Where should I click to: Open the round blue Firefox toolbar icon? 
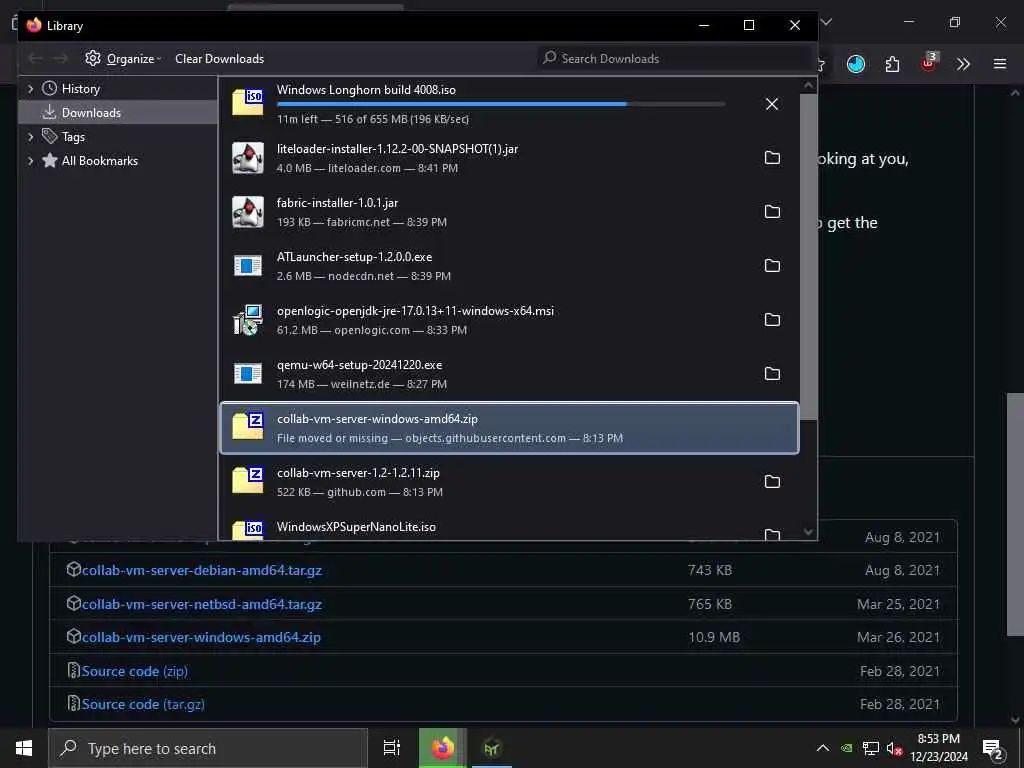(856, 64)
